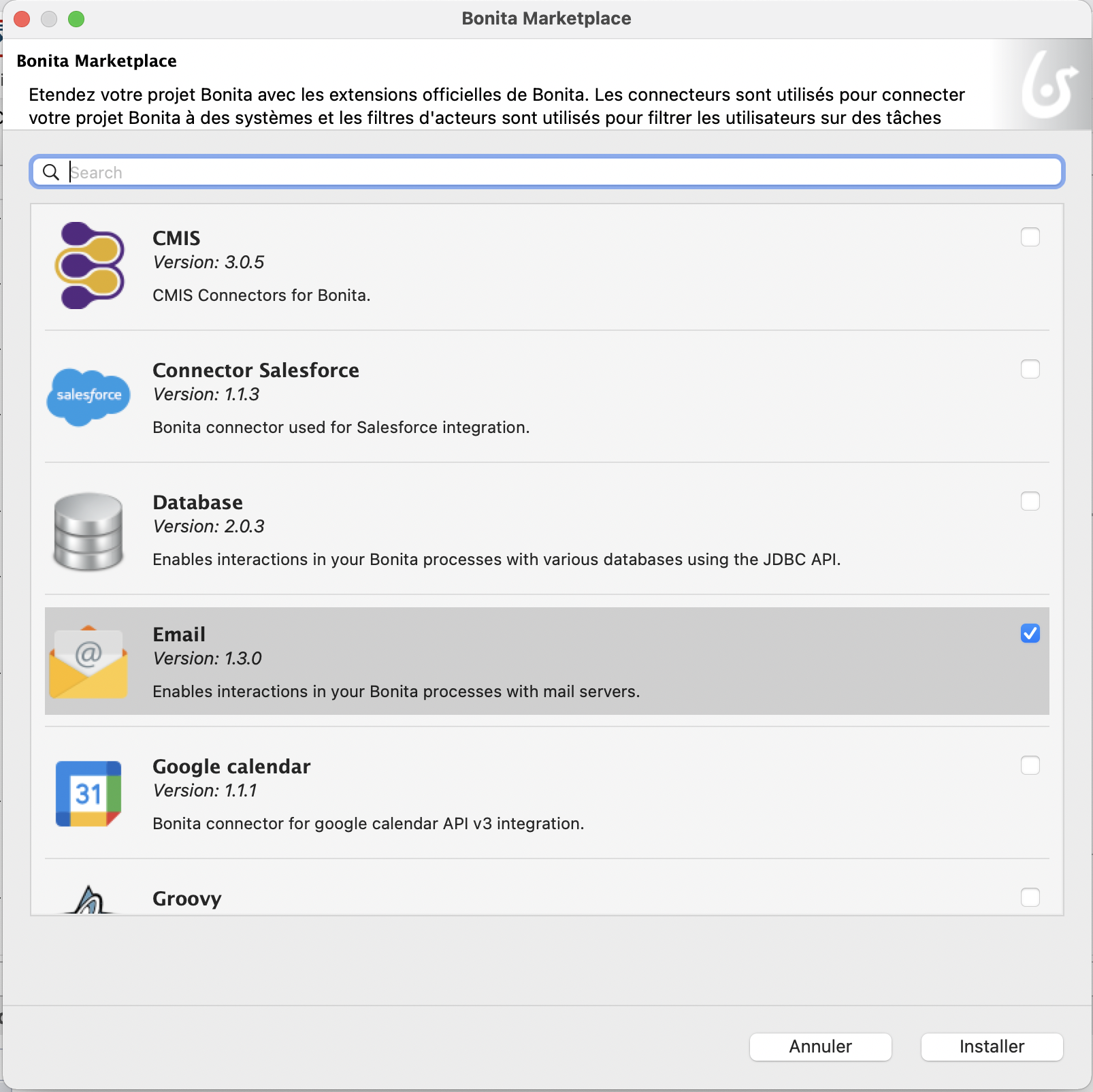Click the green zoom window button
This screenshot has width=1093, height=1092.
(76, 19)
